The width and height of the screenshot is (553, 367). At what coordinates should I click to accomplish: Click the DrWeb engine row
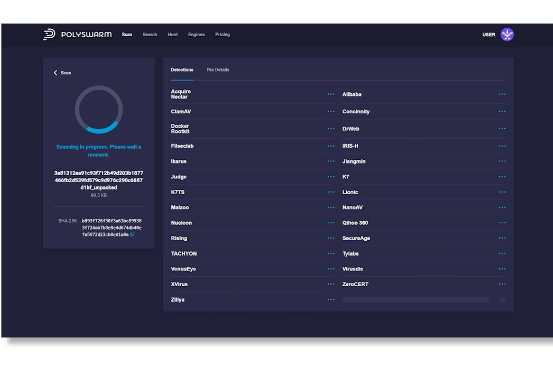(424, 129)
